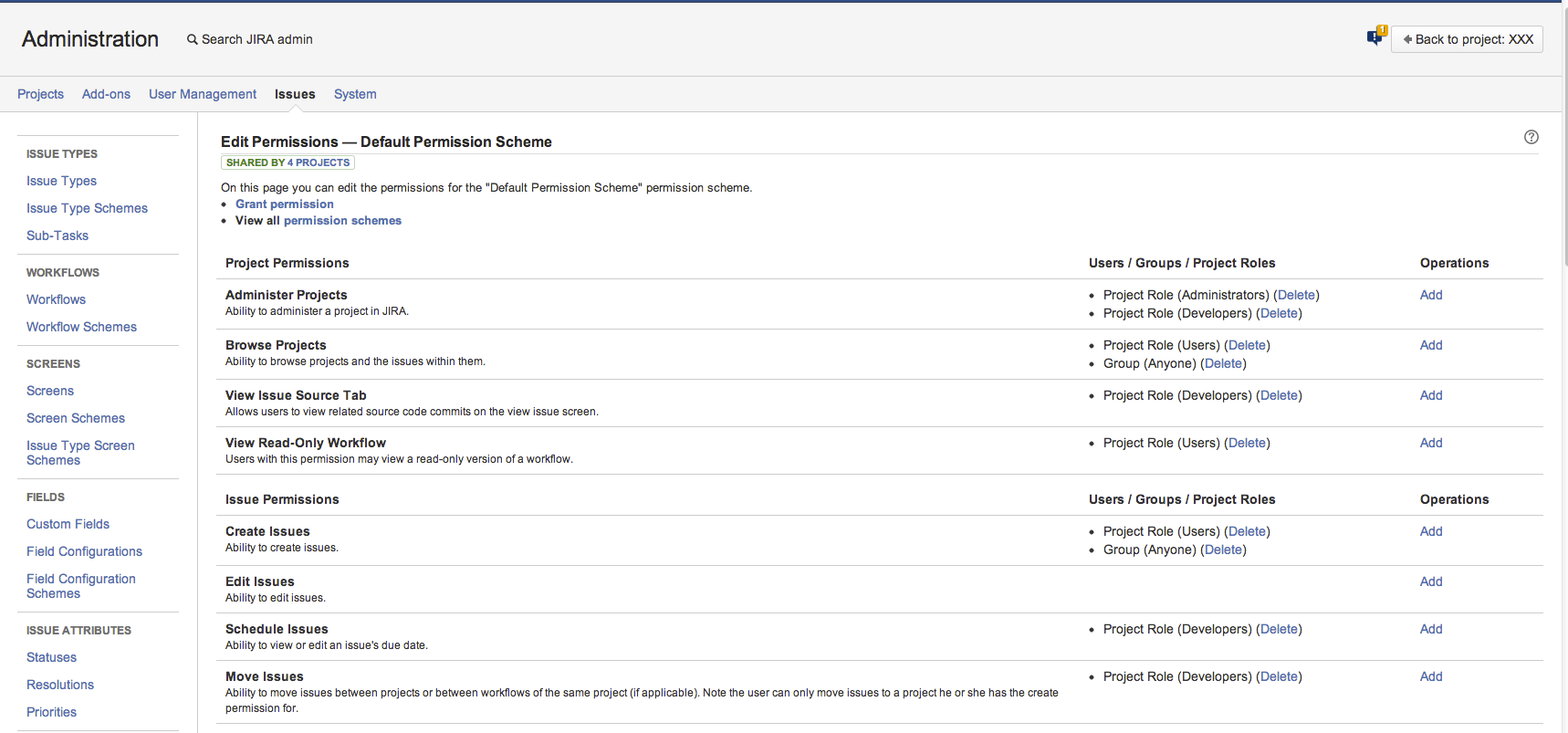Open Workflows sidebar link
This screenshot has height=733, width=1568.
tap(56, 299)
